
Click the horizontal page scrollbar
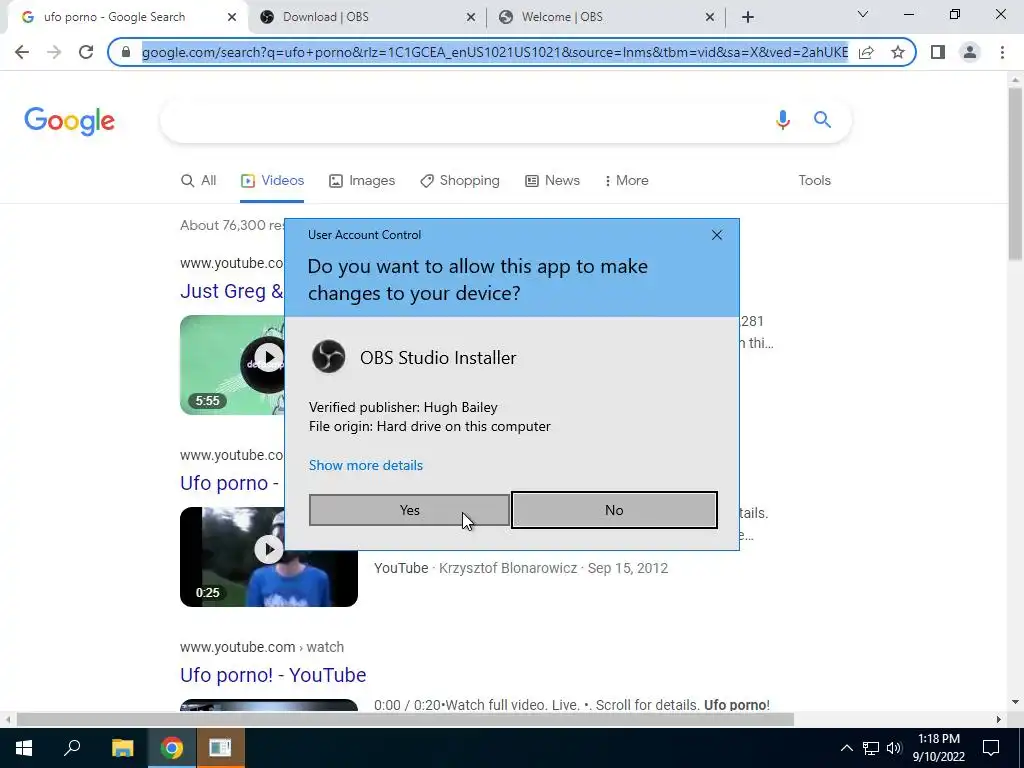click(405, 719)
